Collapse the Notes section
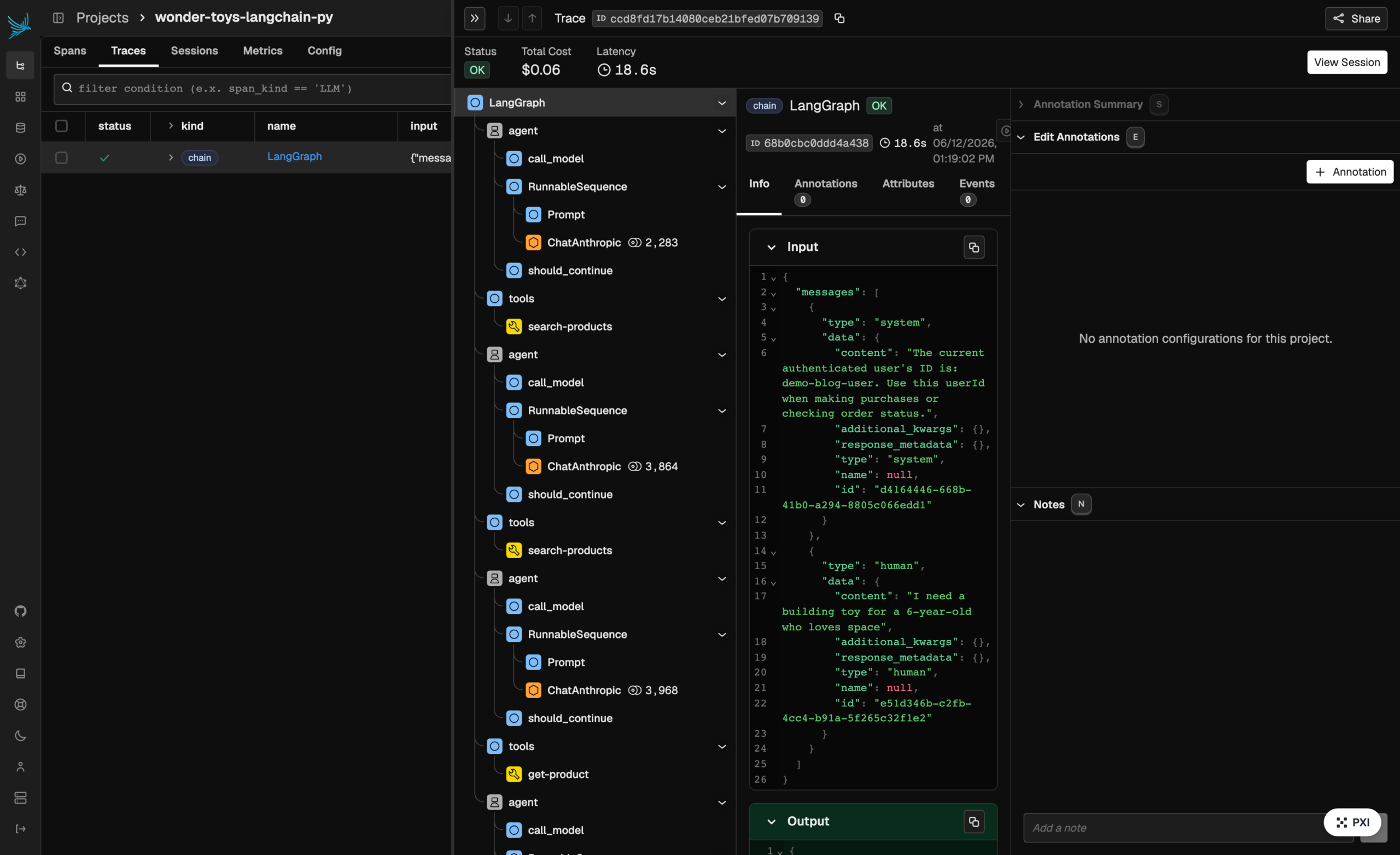This screenshot has width=1400, height=855. click(1021, 505)
